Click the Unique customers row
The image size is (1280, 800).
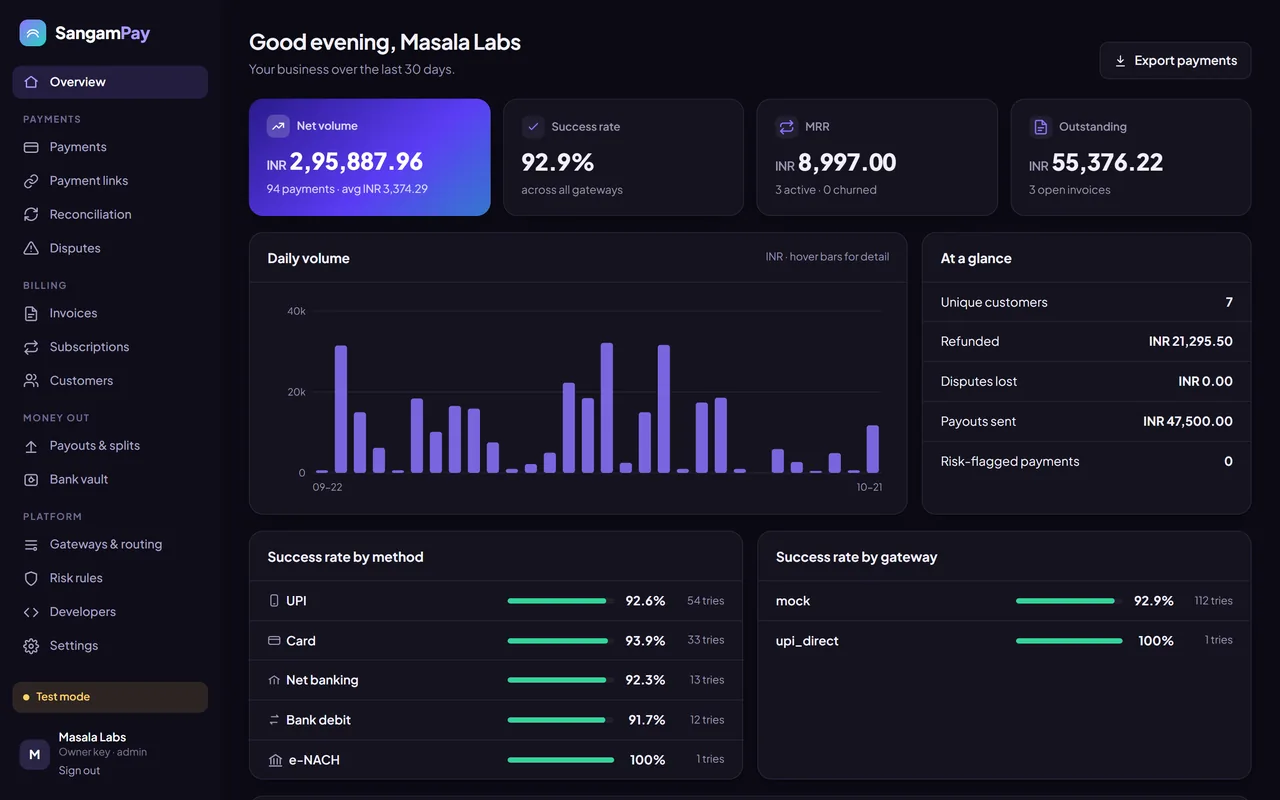click(1087, 302)
